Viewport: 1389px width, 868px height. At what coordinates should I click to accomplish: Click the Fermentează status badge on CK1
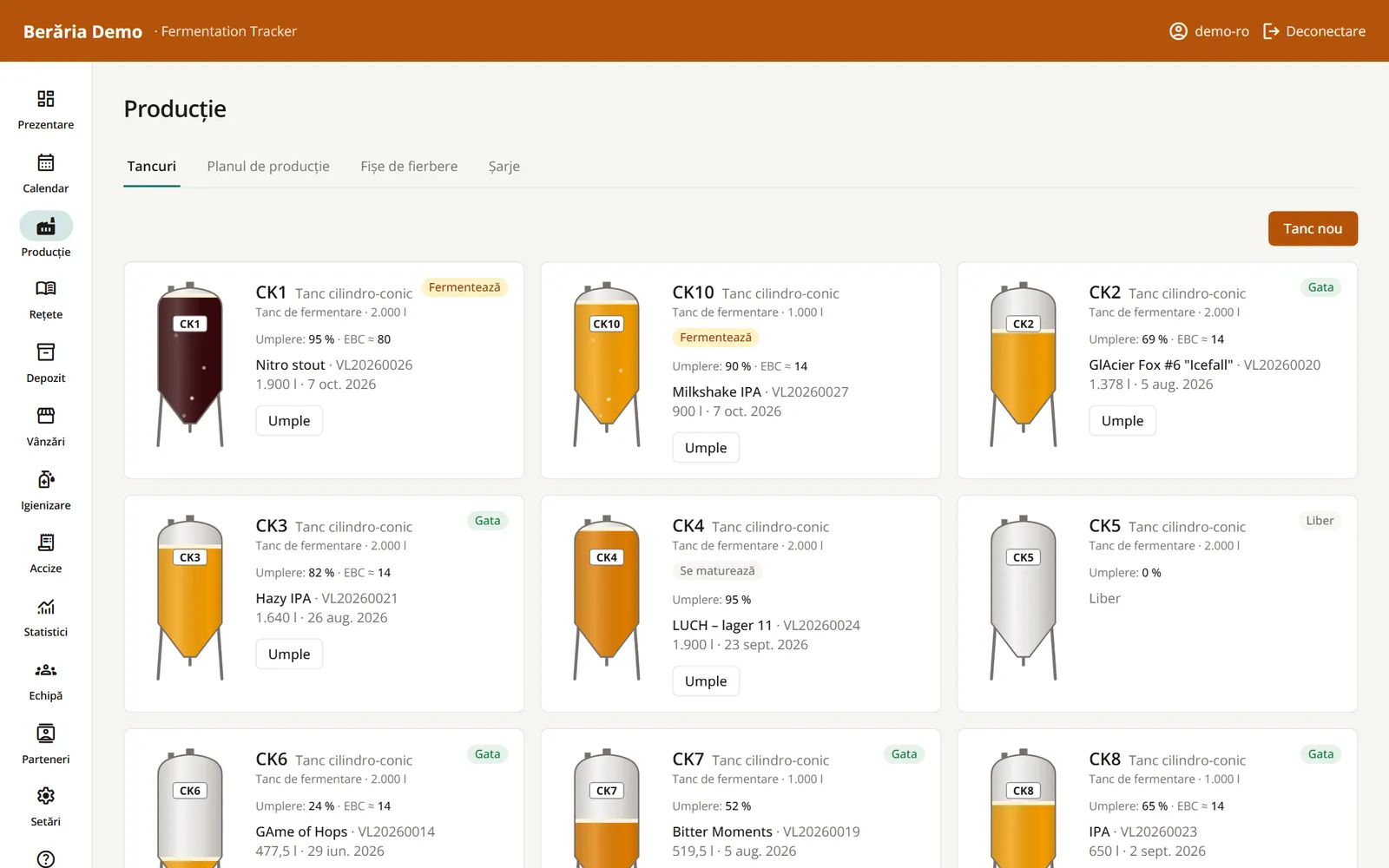tap(464, 287)
